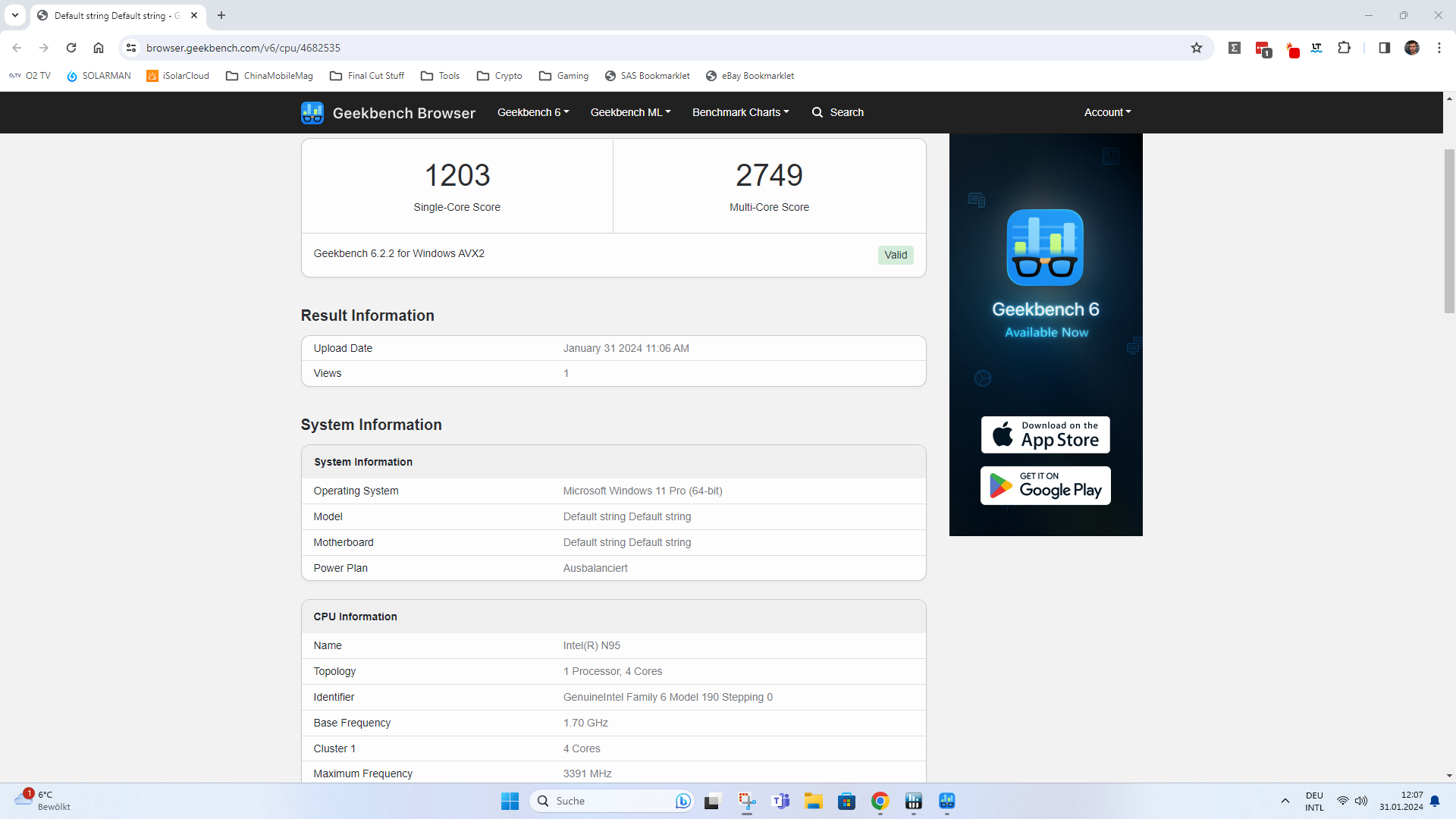Screen dimensions: 1456x819
Task: Open the Chrome profile avatar
Action: [x=1411, y=48]
